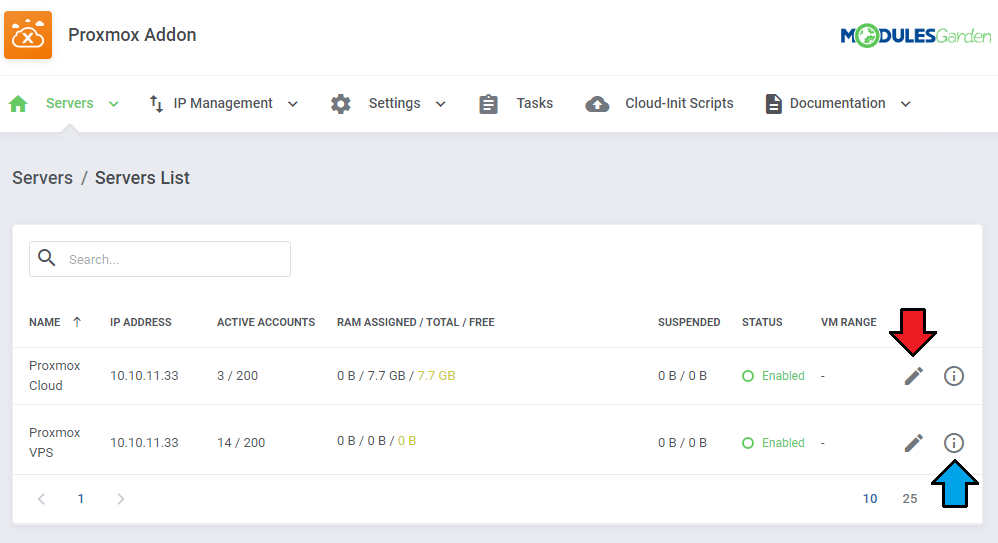Expand the IP Management dropdown chevron

coord(293,104)
